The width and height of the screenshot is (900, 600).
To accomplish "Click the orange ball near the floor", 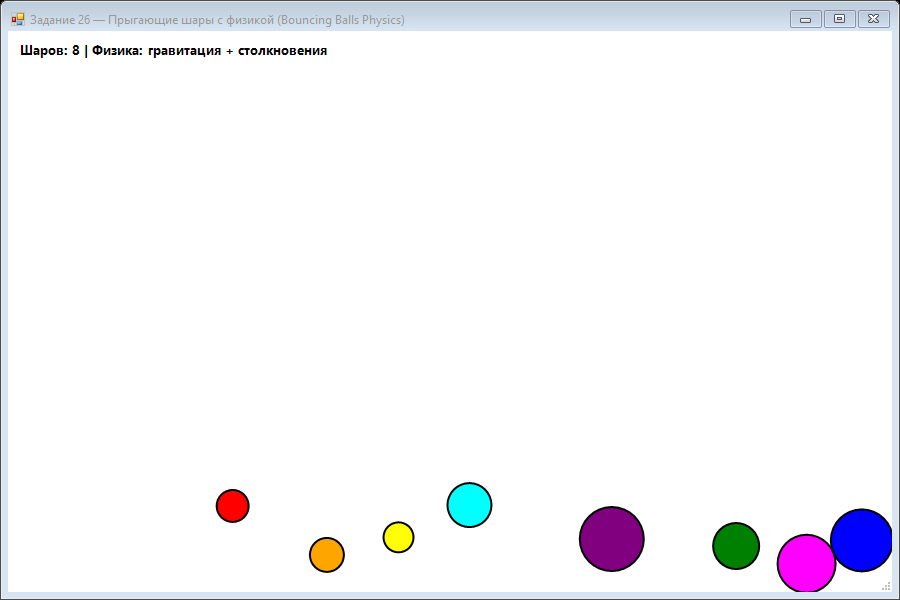I will click(327, 555).
